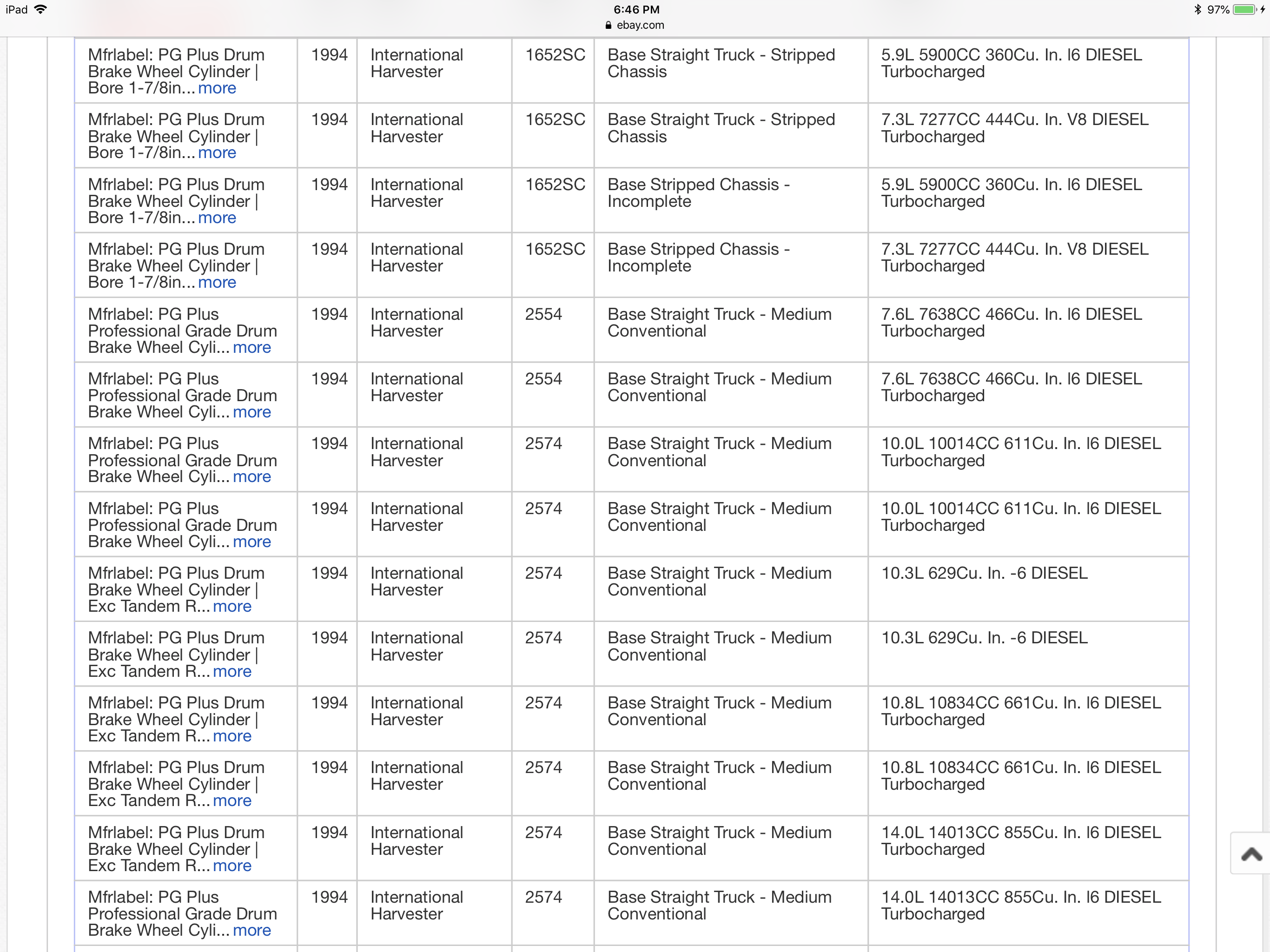1270x952 pixels.
Task: Open 'more' in second 10.8L 10834CC row
Action: coord(232,800)
